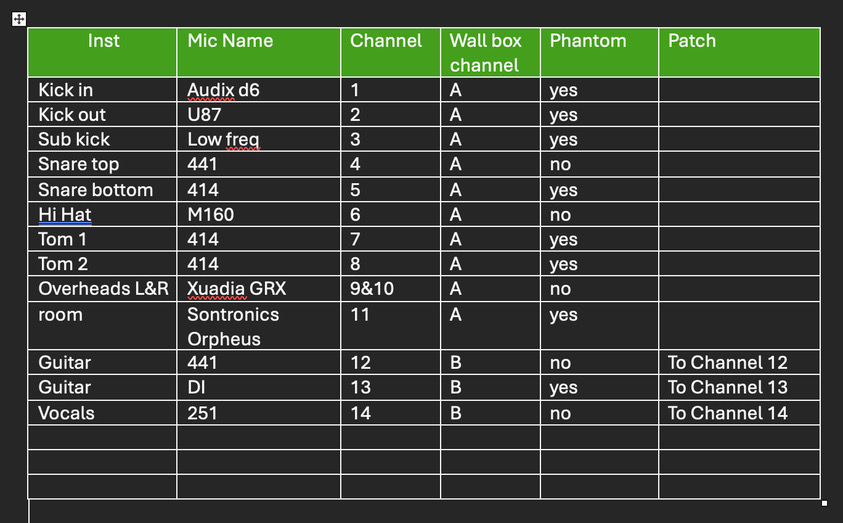The height and width of the screenshot is (523, 843).
Task: Click the Audix d6 mic cell
Action: tap(224, 90)
